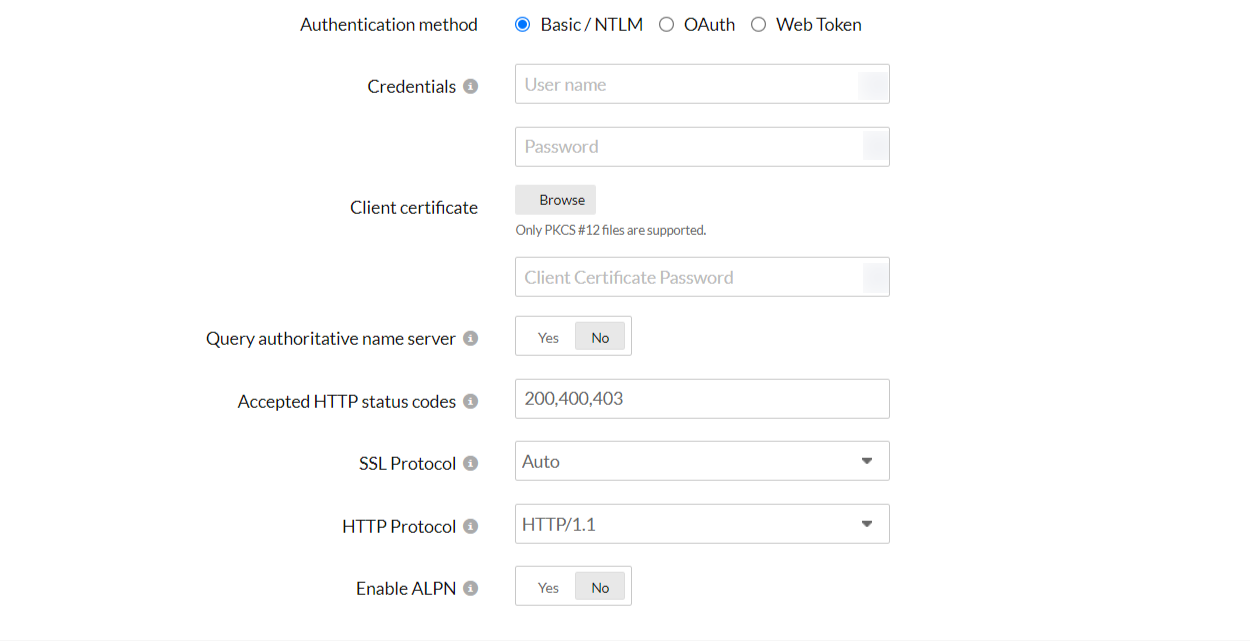1250x641 pixels.
Task: Click the SSL Protocol info icon
Action: coord(470,464)
